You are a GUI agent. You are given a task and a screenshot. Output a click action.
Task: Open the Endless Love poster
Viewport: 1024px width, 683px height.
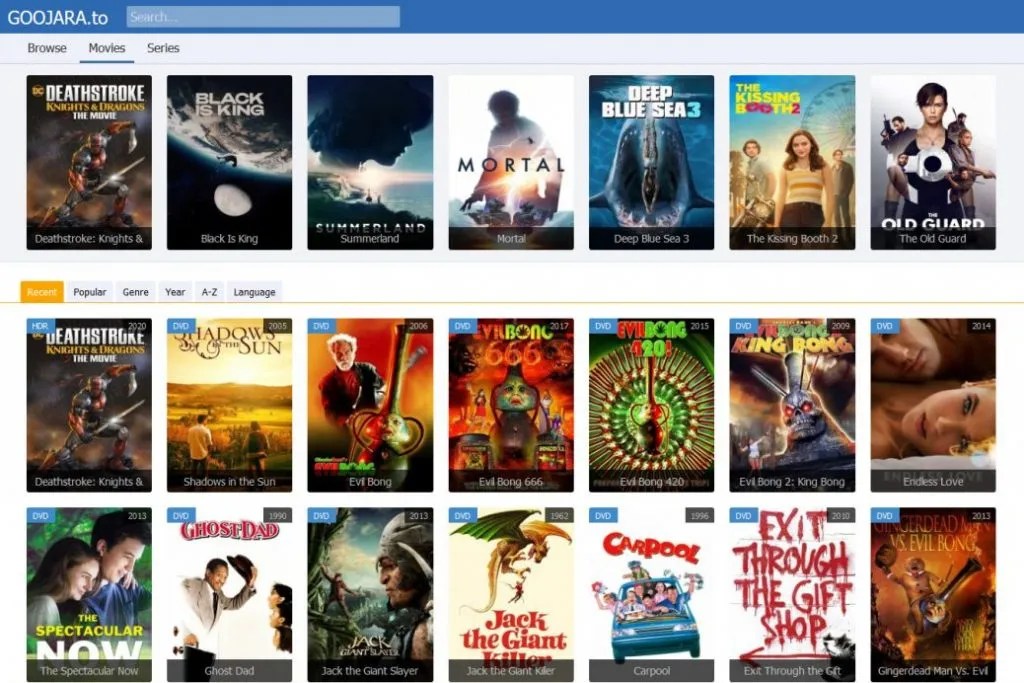[933, 405]
